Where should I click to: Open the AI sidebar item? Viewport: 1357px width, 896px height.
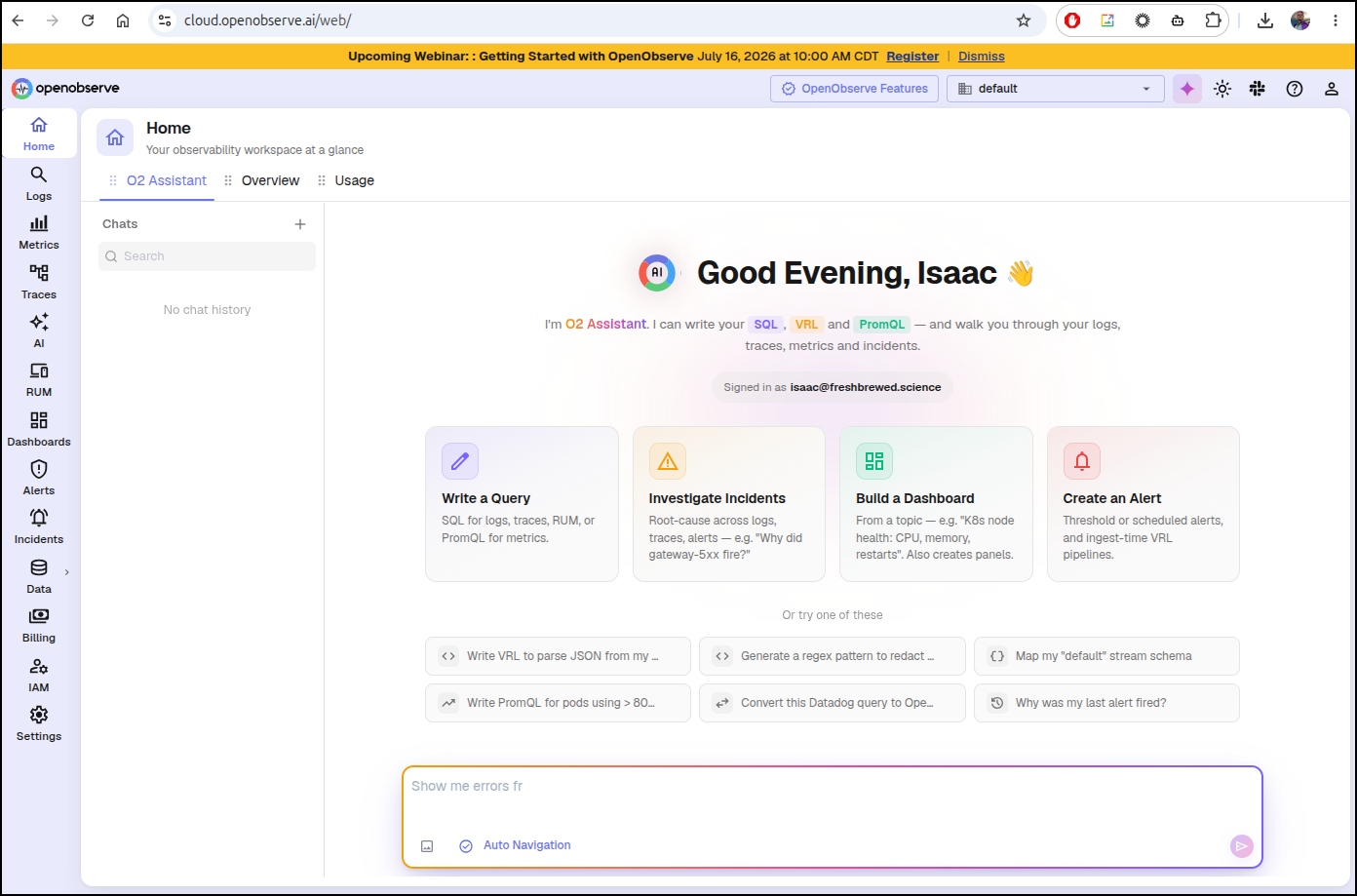(x=39, y=331)
